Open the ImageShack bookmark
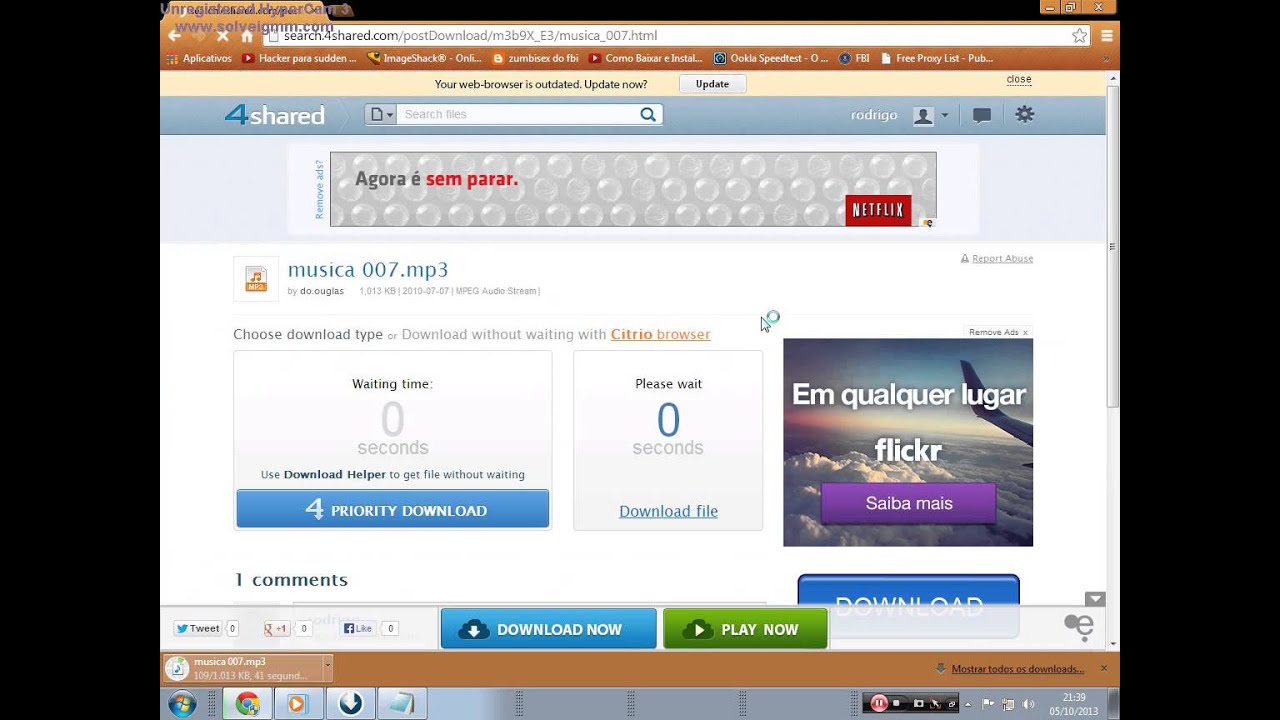The height and width of the screenshot is (720, 1280). [424, 58]
